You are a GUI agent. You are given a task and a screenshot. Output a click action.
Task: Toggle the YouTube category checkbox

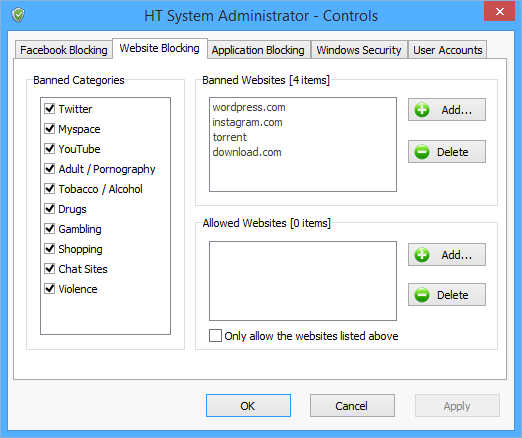tap(50, 148)
